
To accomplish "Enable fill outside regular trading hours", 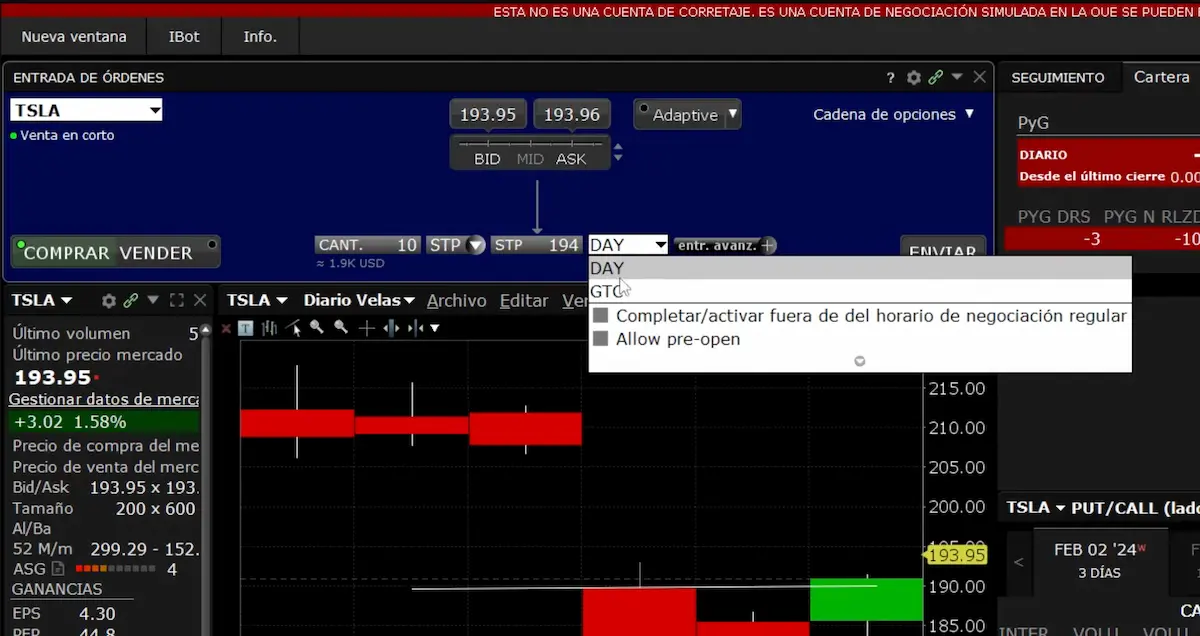I will point(601,316).
